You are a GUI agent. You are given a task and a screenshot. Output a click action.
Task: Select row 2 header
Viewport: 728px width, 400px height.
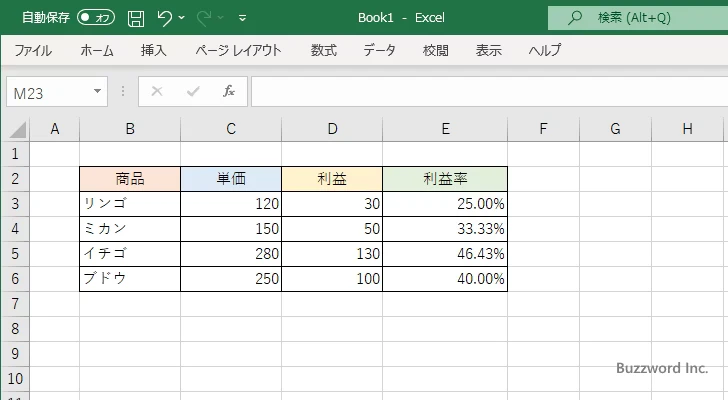(x=15, y=179)
